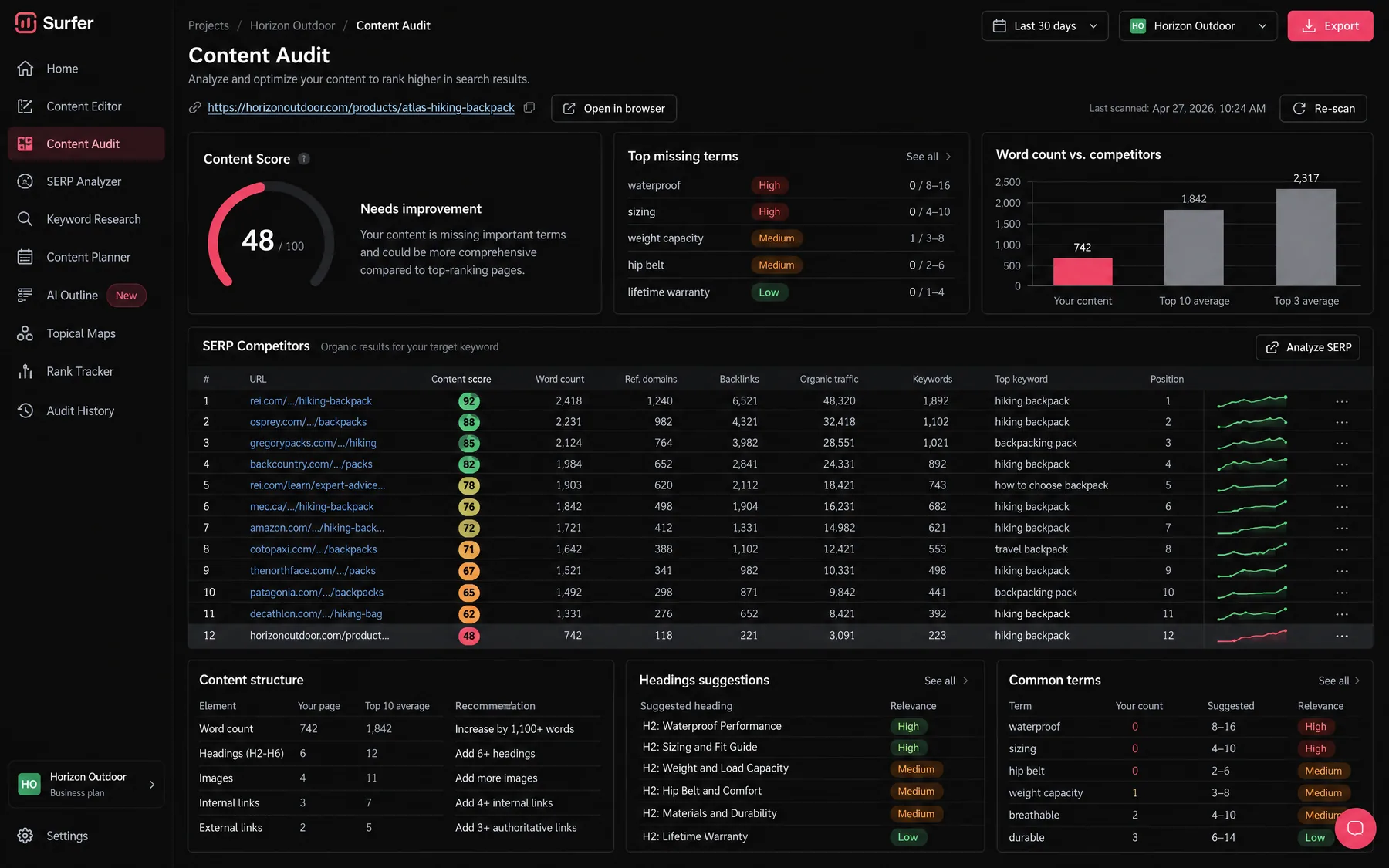Sort by Content score column header
This screenshot has width=1389, height=868.
point(461,379)
